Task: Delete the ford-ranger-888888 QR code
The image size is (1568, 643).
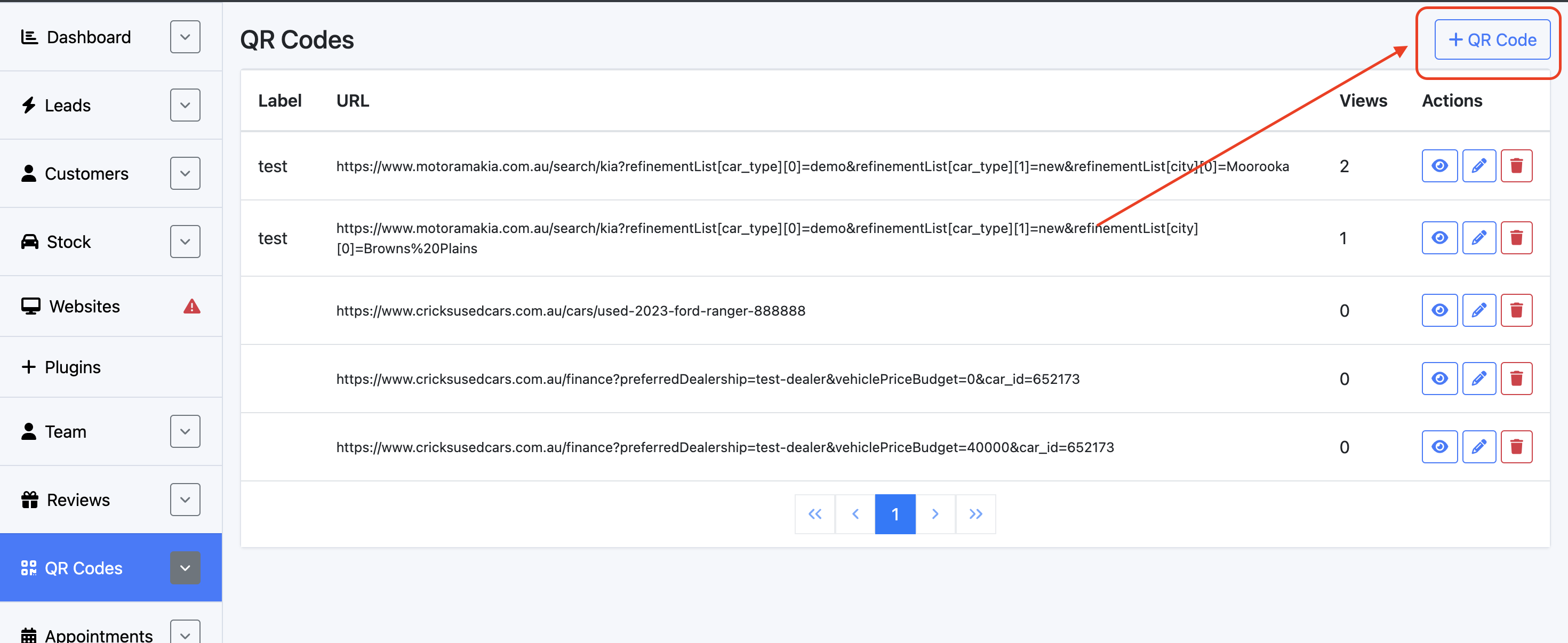Action: click(1516, 310)
